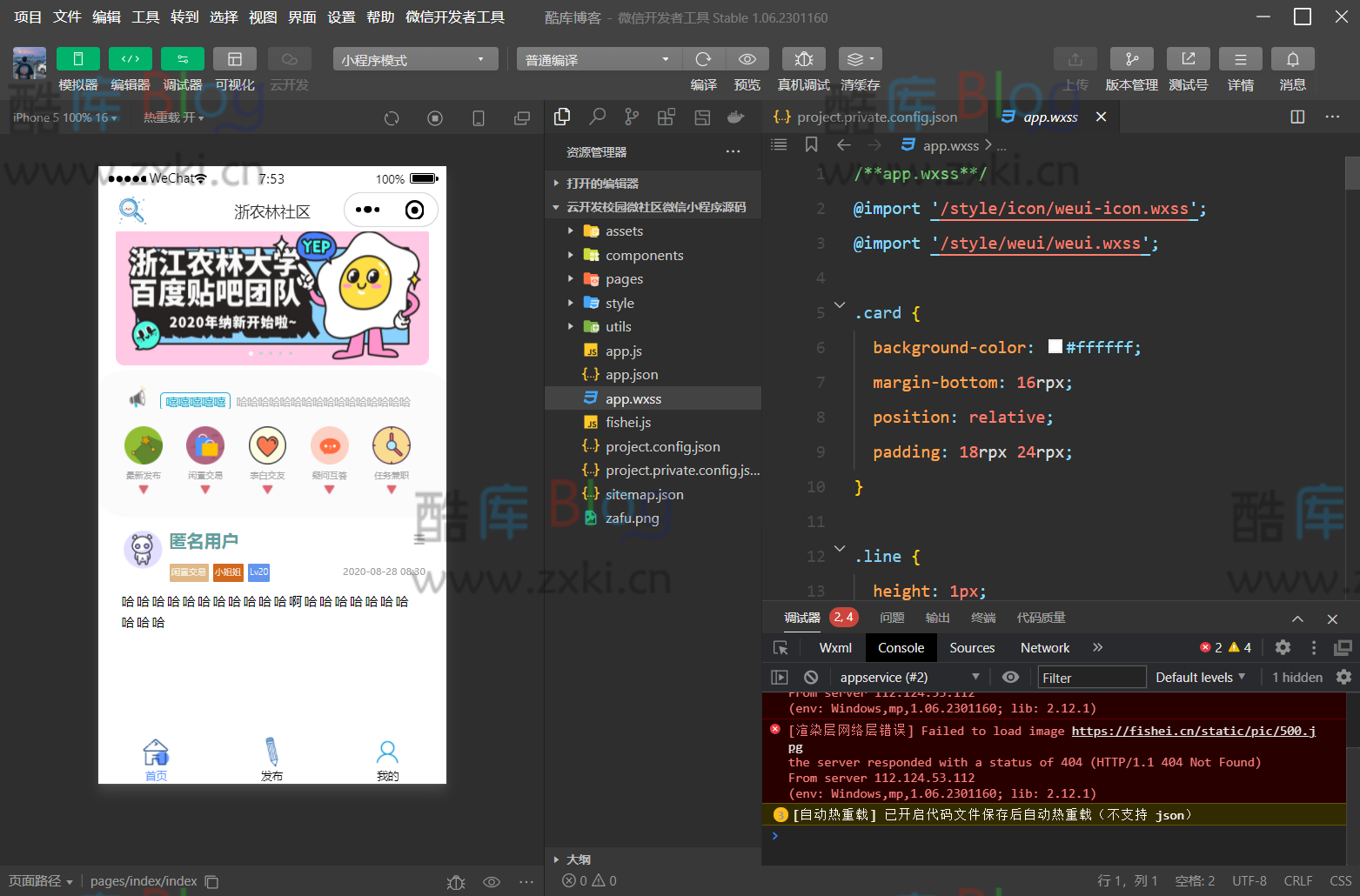Image resolution: width=1360 pixels, height=896 pixels.
Task: Expand the components folder
Action: click(x=644, y=255)
